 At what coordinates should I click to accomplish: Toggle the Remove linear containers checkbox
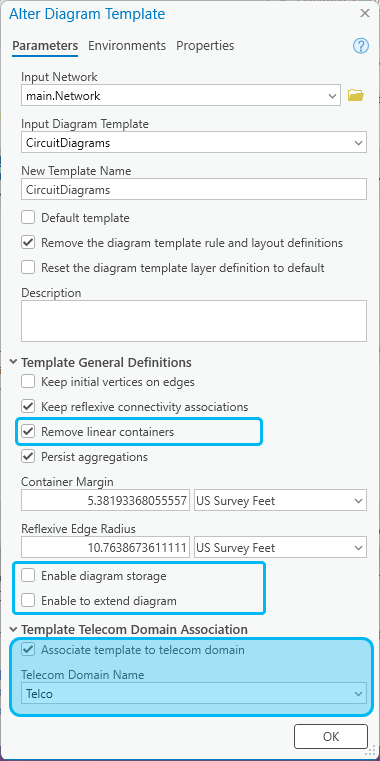click(28, 431)
